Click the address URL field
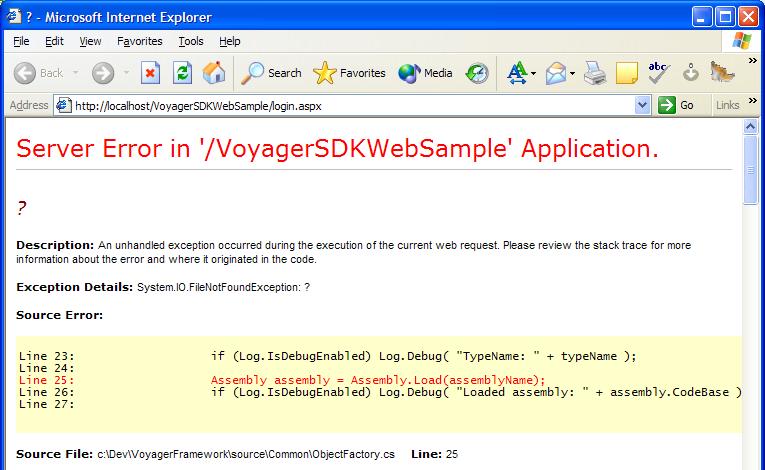Viewport: 765px width, 470px height. pos(350,105)
